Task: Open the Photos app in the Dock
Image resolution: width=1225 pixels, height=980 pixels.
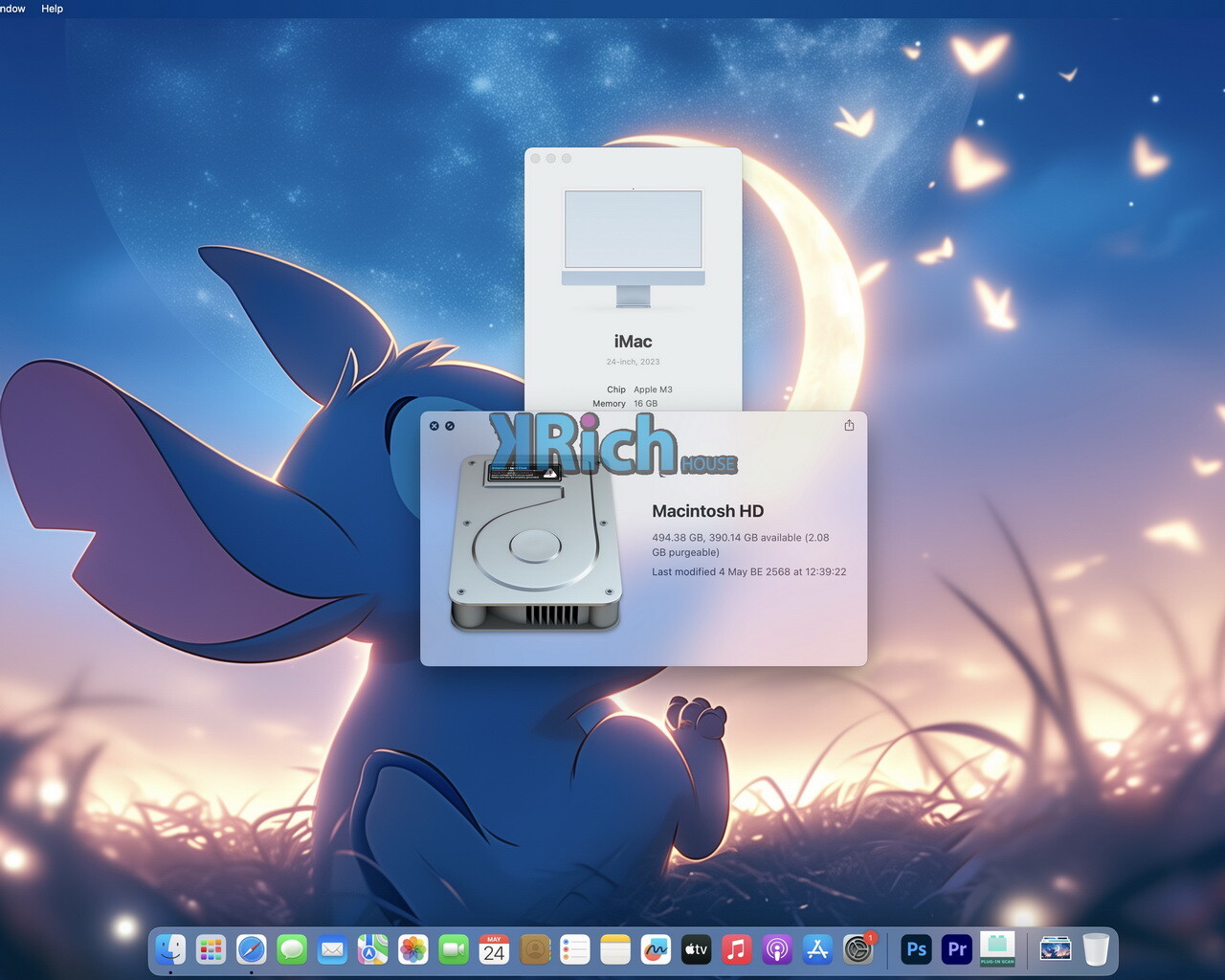Action: point(413,949)
